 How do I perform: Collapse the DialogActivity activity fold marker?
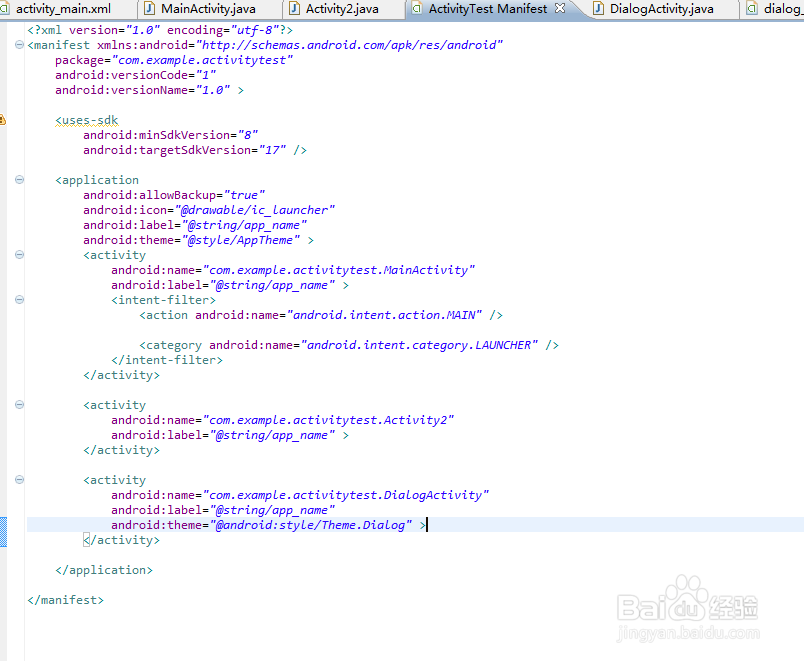coord(19,479)
